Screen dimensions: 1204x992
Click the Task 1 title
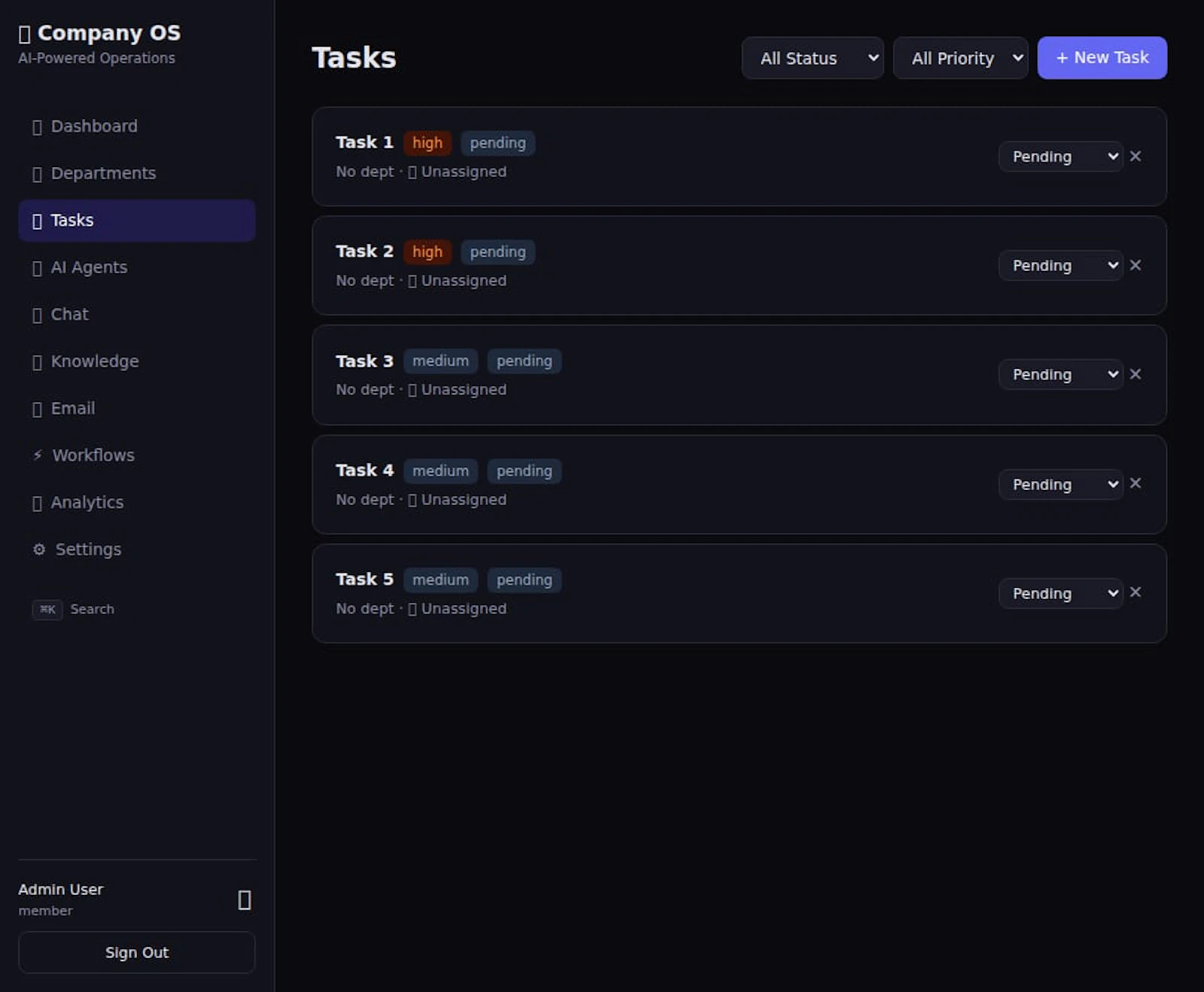[365, 142]
